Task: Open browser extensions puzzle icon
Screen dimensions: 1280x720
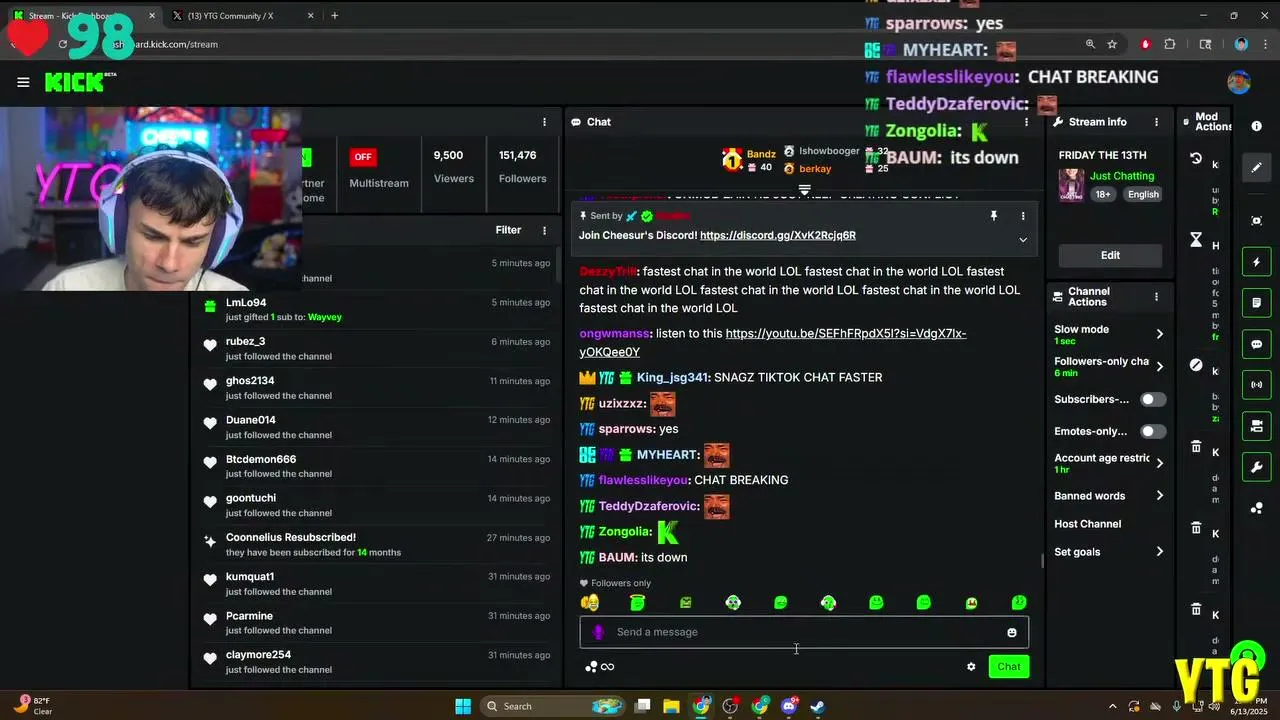Action: (x=1170, y=44)
